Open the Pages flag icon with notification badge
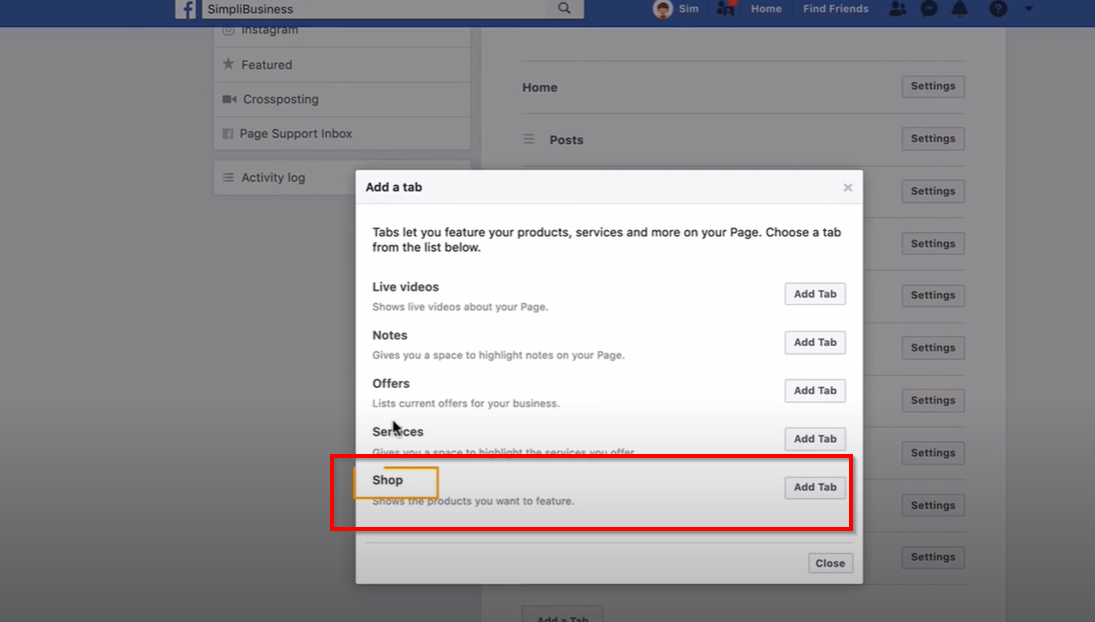The image size is (1095, 622). [x=726, y=9]
